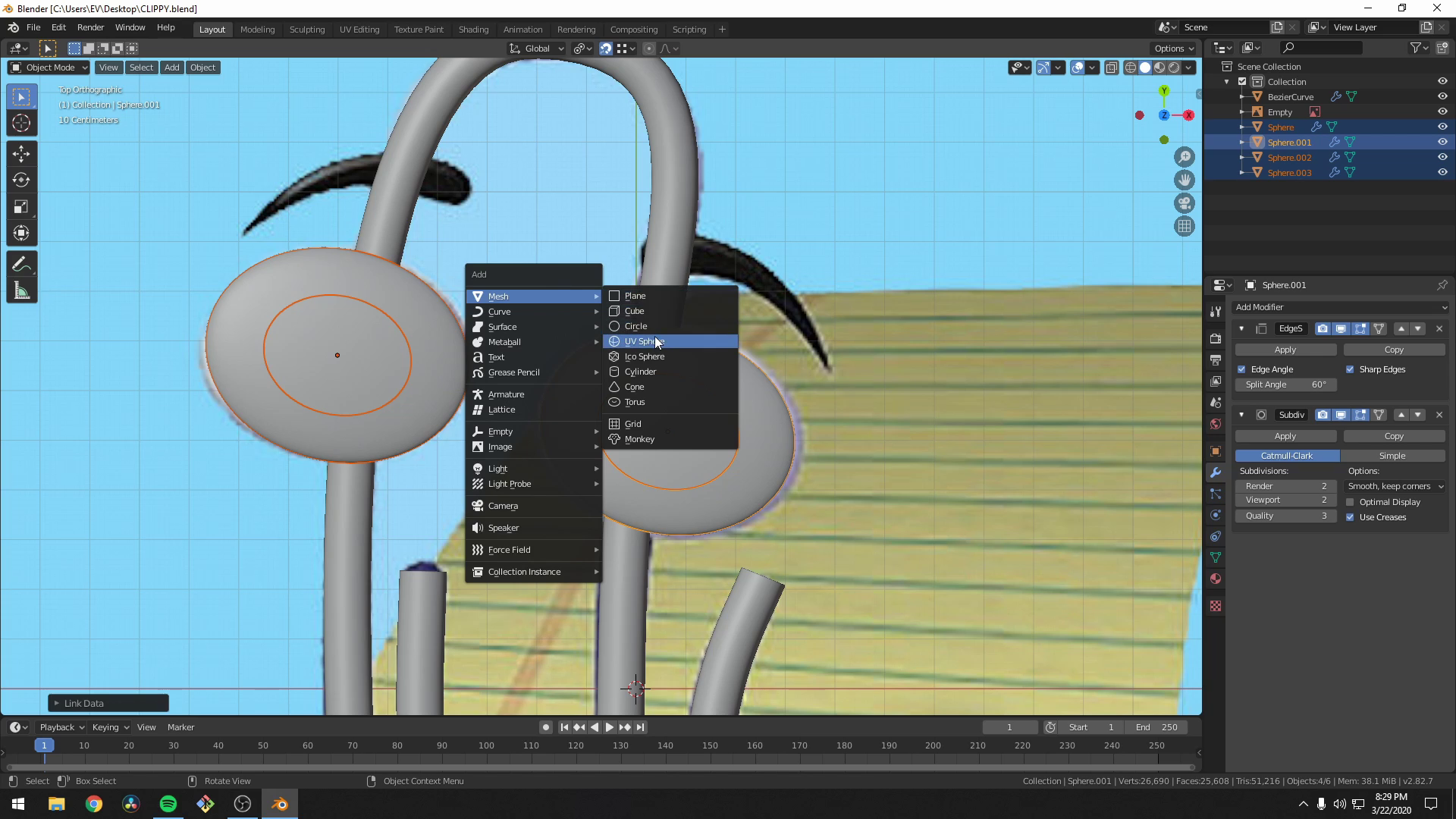Expand the Sphere.003 item in the outliner
This screenshot has height=819, width=1456.
tap(1241, 172)
